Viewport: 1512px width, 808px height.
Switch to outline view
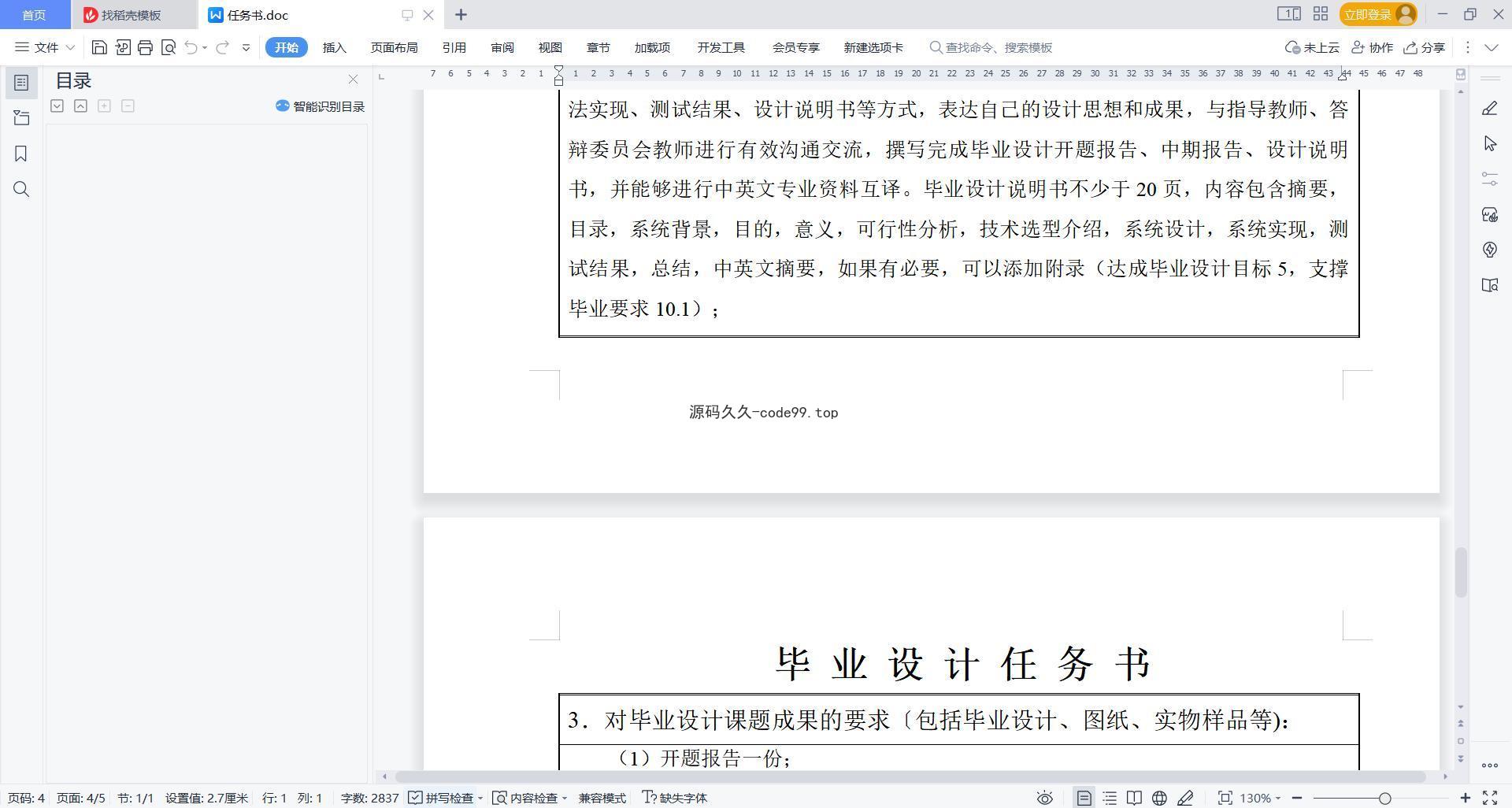[1110, 798]
